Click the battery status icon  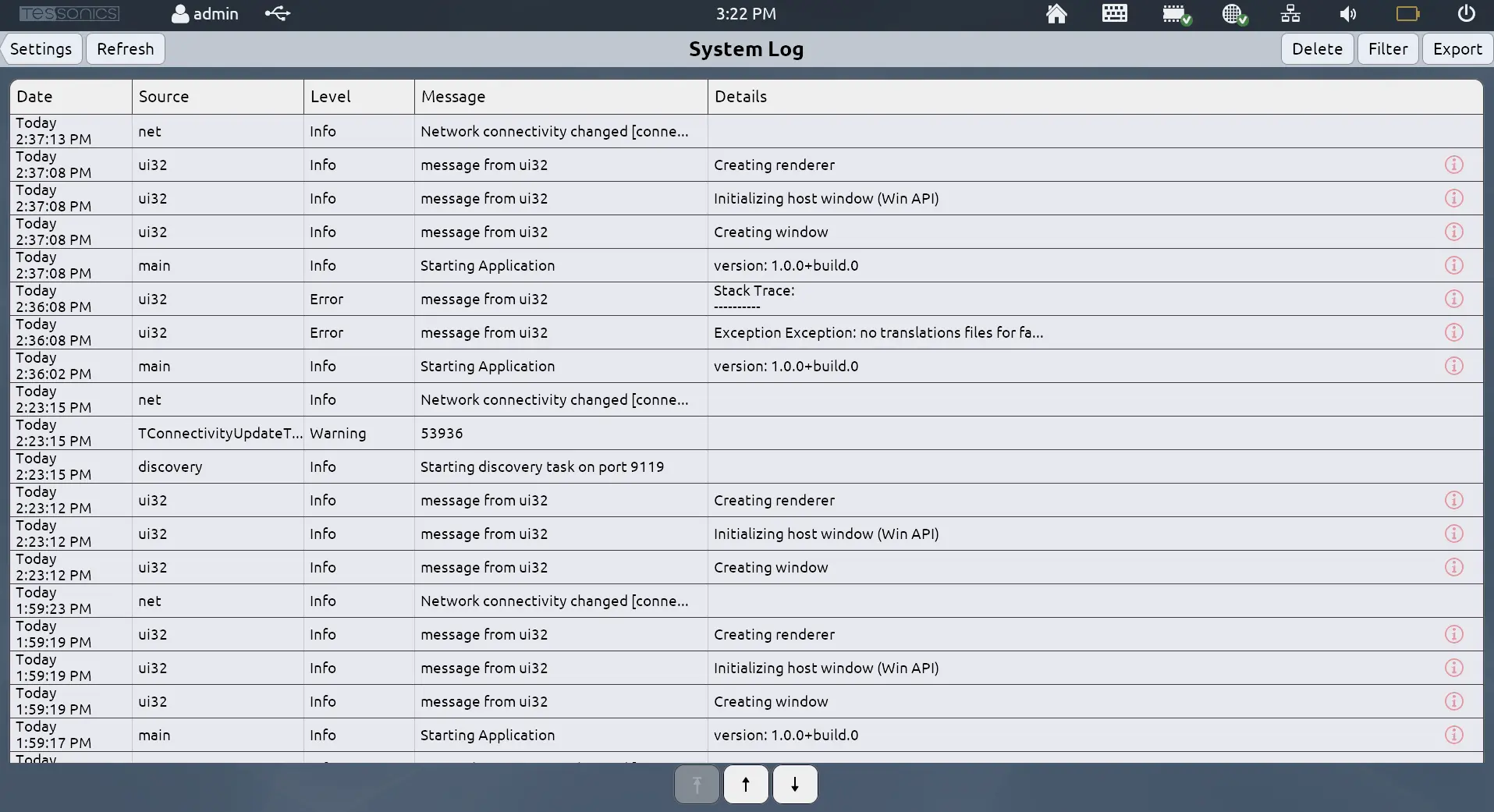pyautogui.click(x=1408, y=13)
